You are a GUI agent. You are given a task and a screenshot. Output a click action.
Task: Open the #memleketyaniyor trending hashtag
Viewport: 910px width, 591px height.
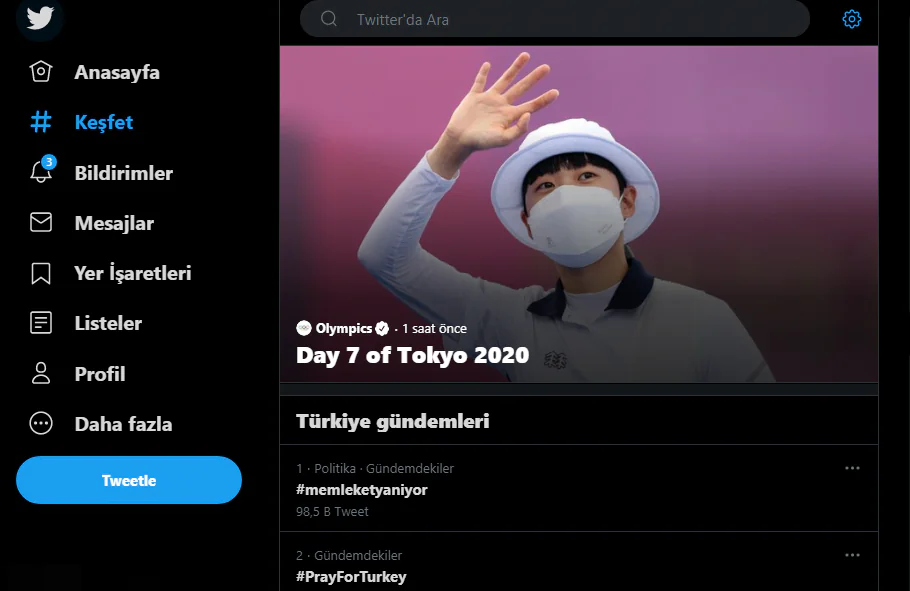coord(362,490)
